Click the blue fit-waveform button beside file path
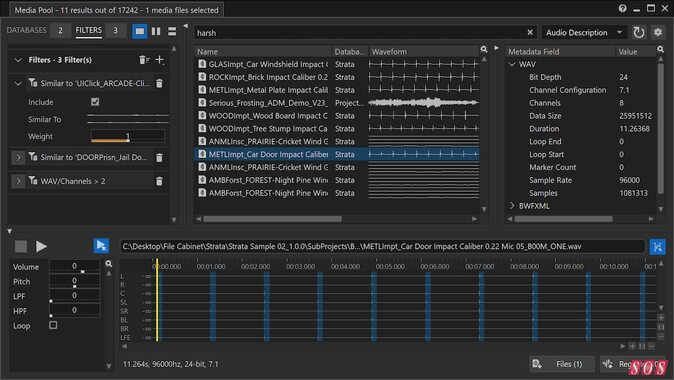 pos(657,247)
